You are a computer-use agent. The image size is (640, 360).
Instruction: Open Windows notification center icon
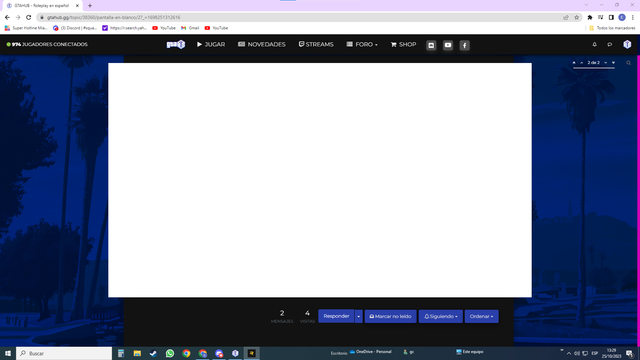pyautogui.click(x=630, y=353)
